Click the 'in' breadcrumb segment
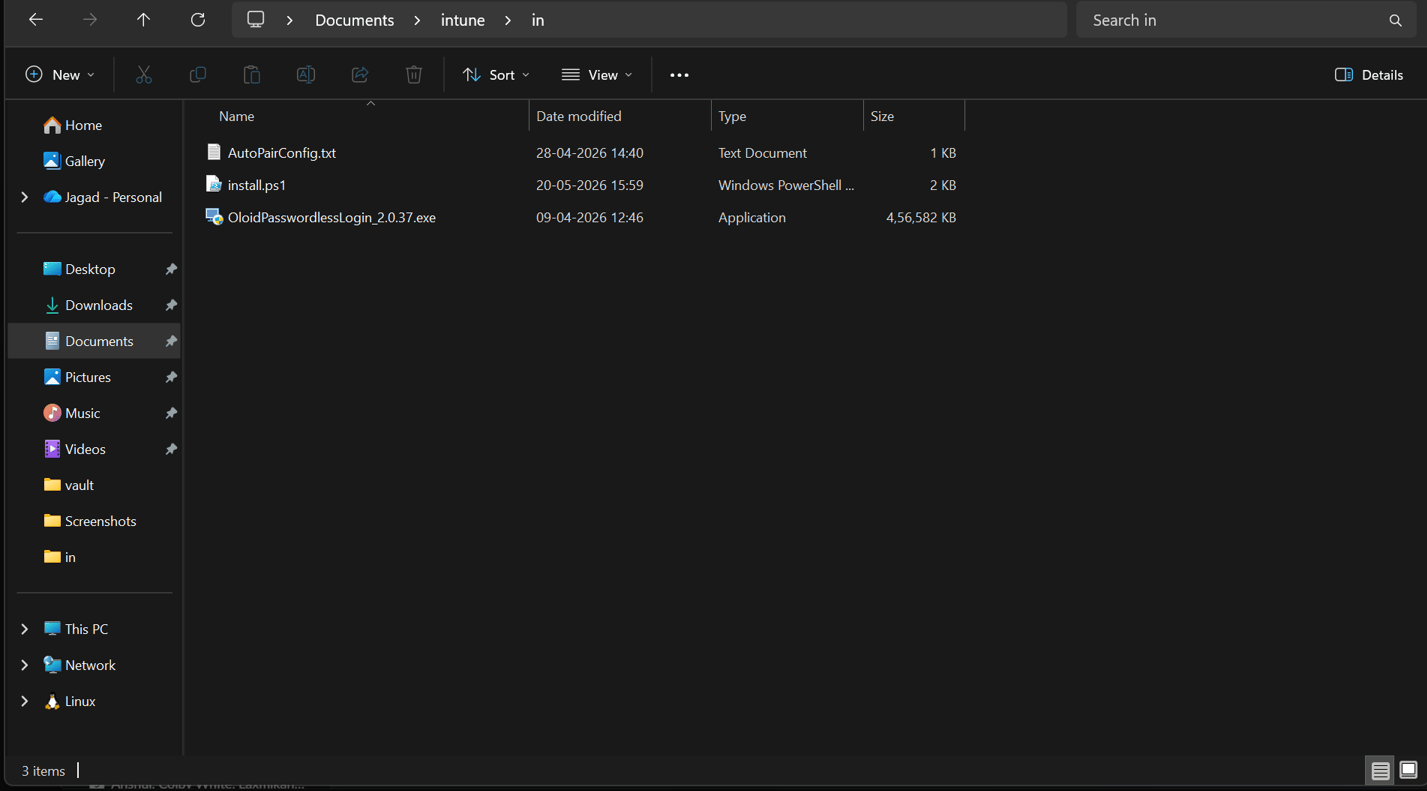 538,20
